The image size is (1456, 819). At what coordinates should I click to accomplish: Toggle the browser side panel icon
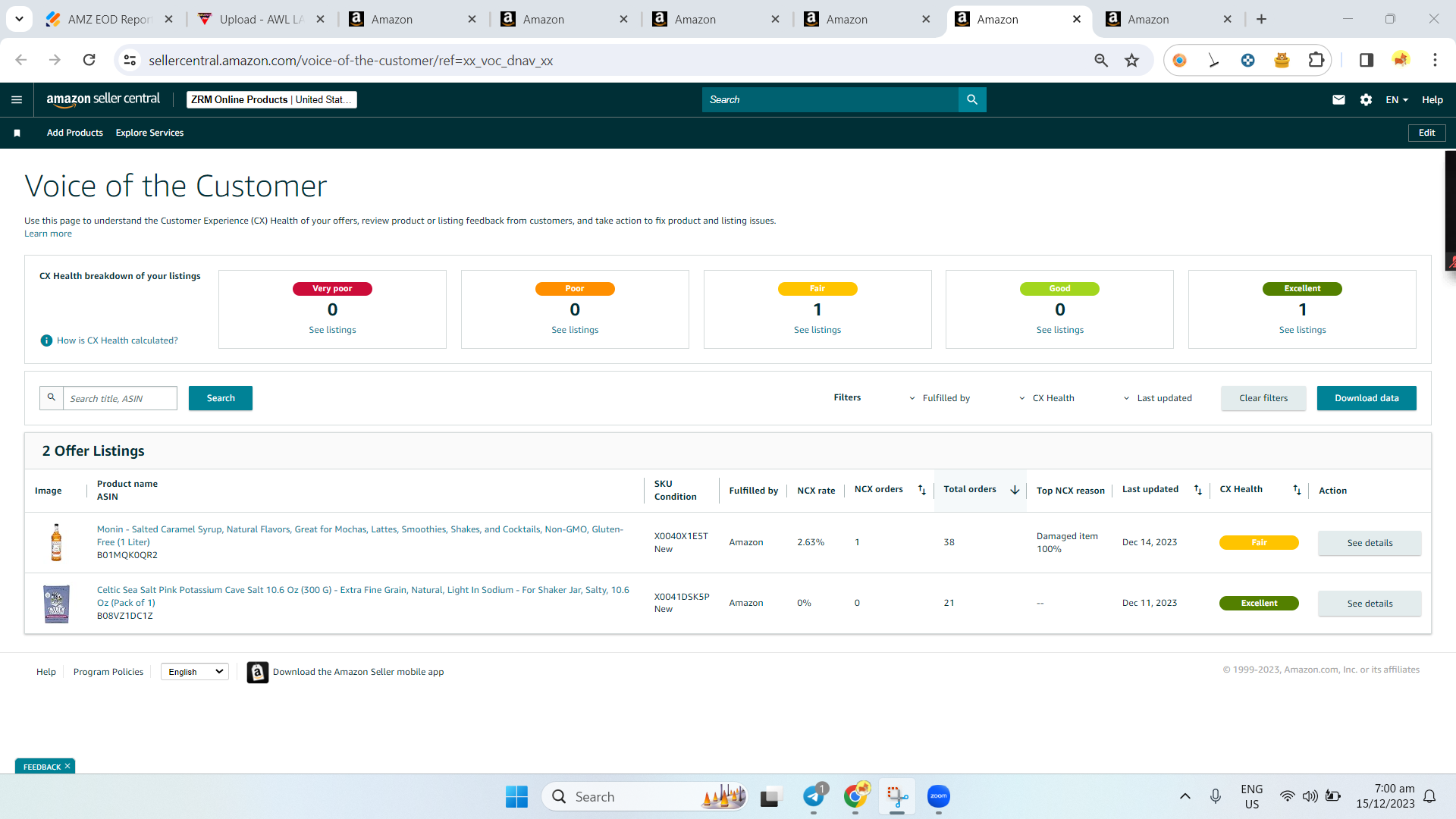click(x=1367, y=60)
